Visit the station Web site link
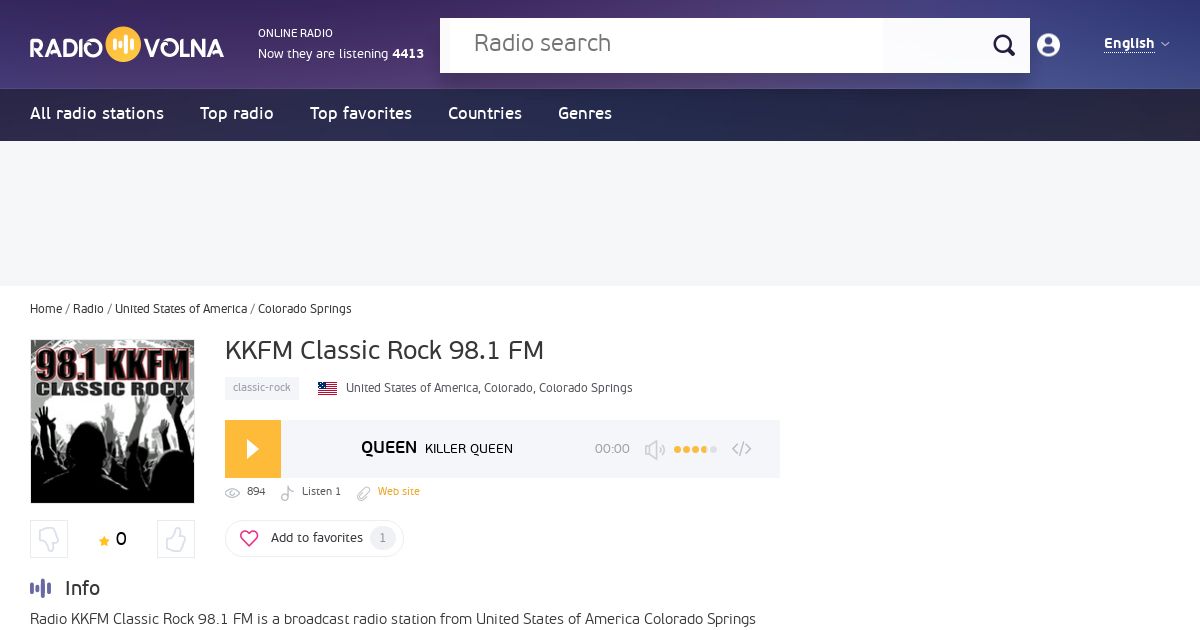The width and height of the screenshot is (1200, 630). [x=399, y=492]
